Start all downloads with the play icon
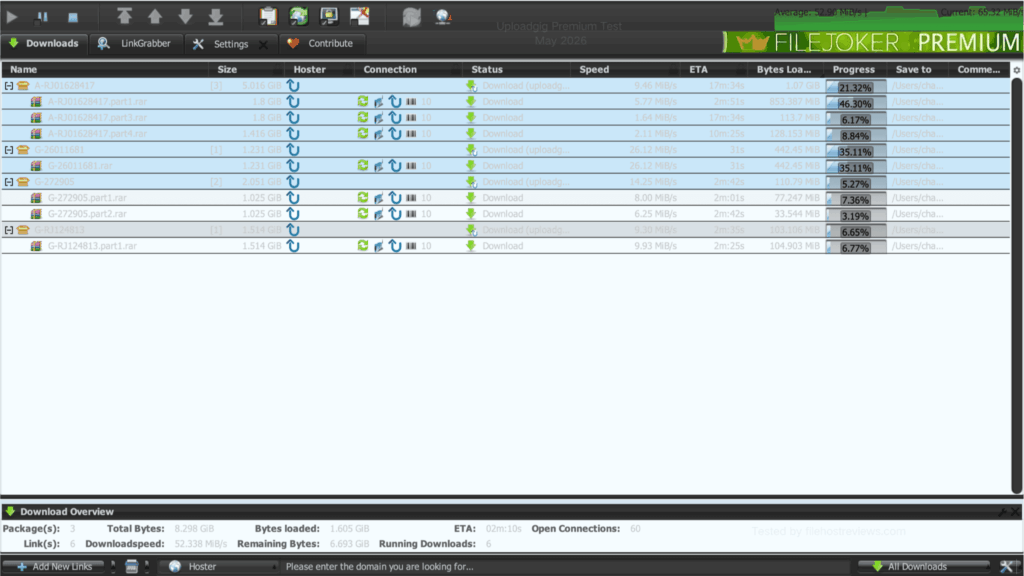This screenshot has width=1024, height=576. pos(12,16)
